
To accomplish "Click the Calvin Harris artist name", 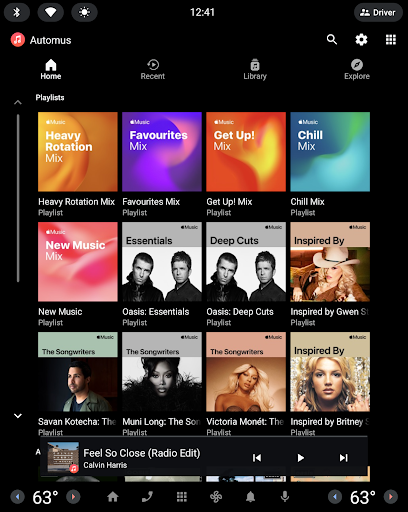I will click(x=105, y=465).
